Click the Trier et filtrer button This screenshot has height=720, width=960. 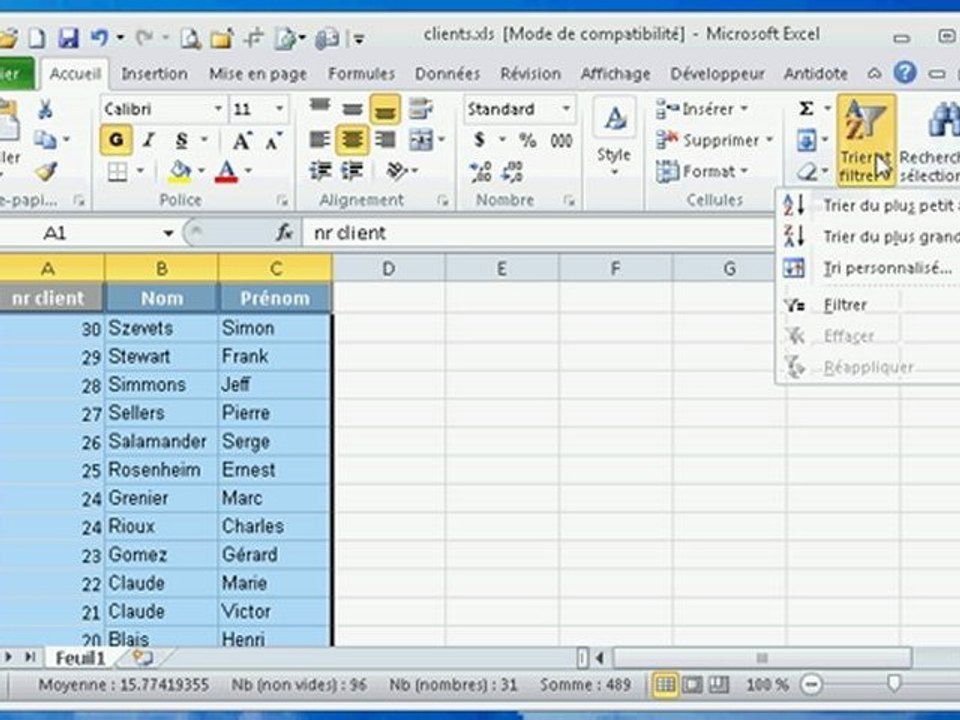865,140
